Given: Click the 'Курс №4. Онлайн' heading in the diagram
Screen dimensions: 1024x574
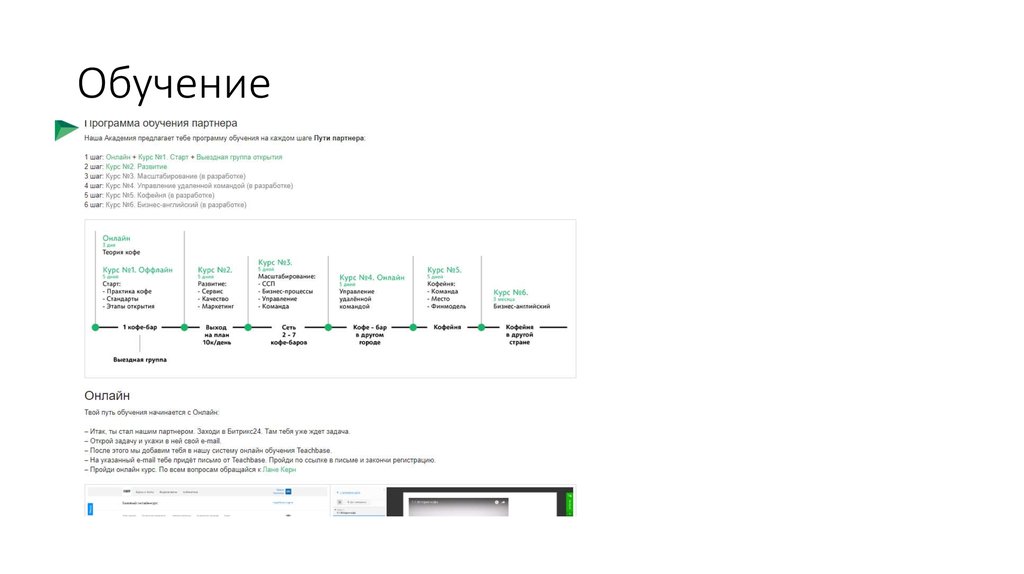Looking at the screenshot, I should coord(372,277).
